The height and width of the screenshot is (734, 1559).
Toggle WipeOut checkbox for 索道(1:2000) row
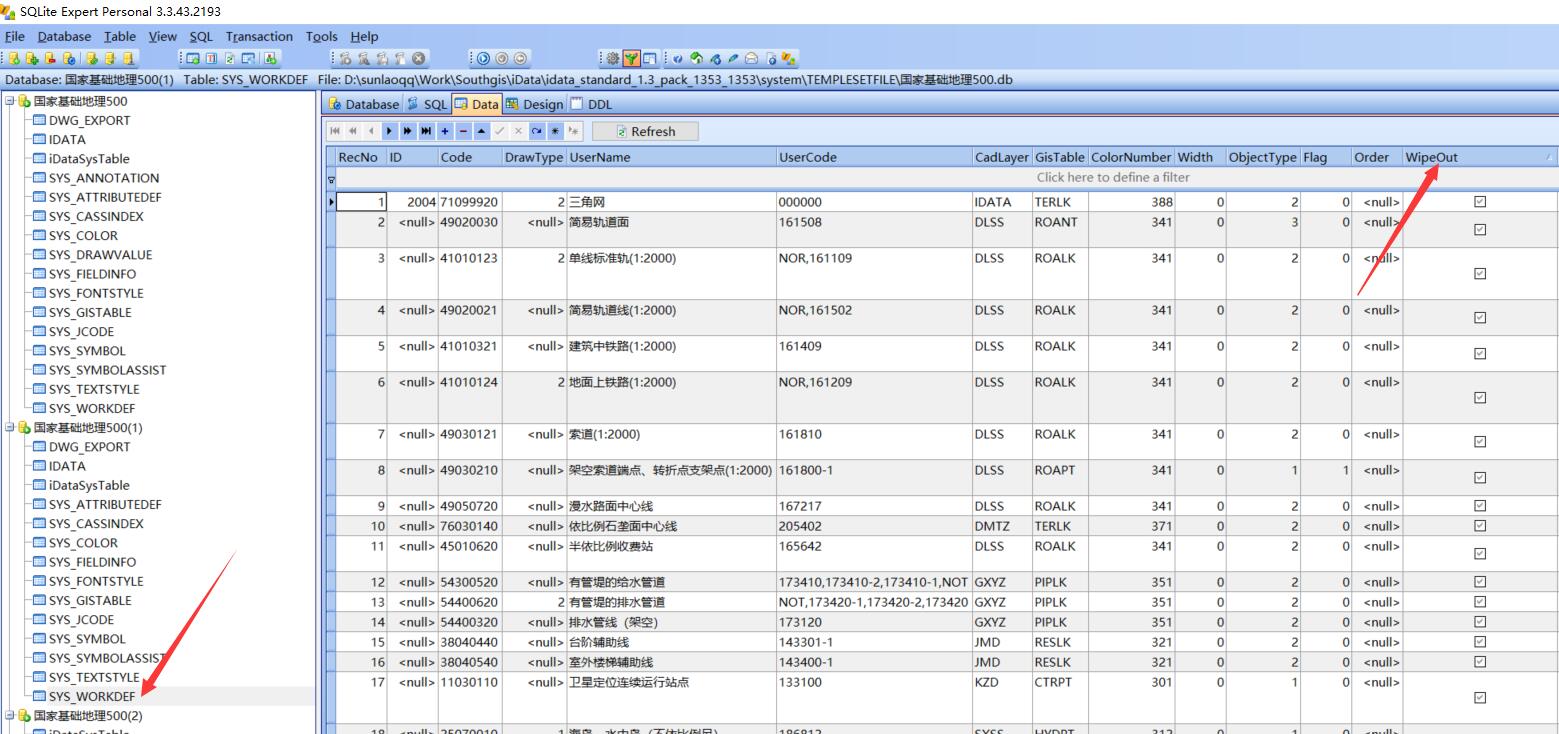[x=1480, y=441]
